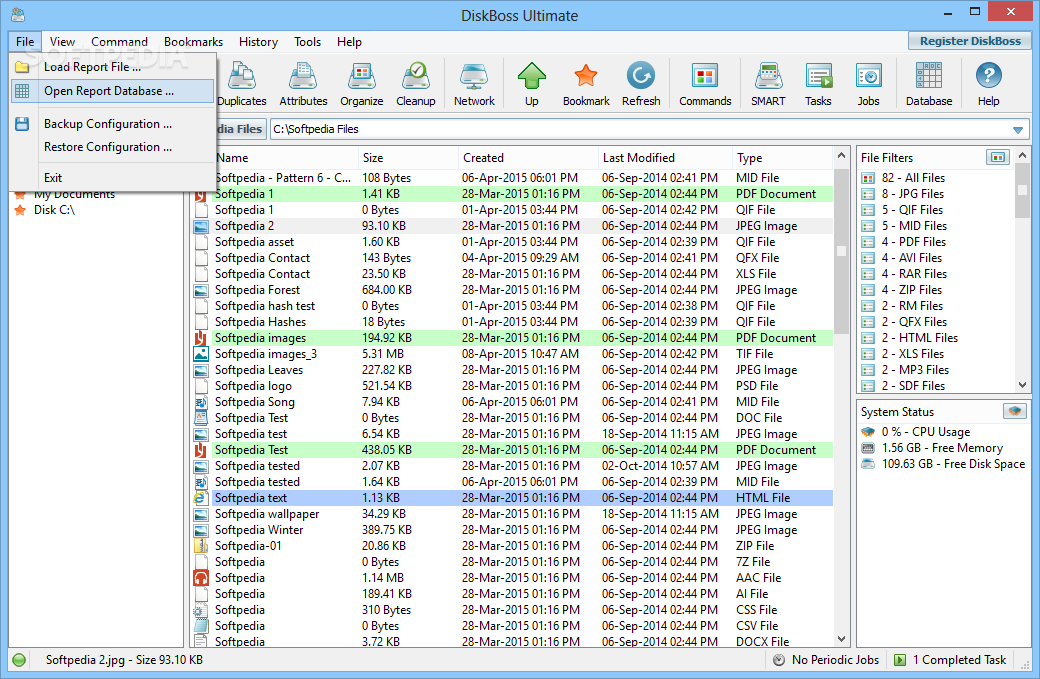Viewport: 1040px width, 679px height.
Task: Open the Help toolbar item
Action: pos(988,84)
